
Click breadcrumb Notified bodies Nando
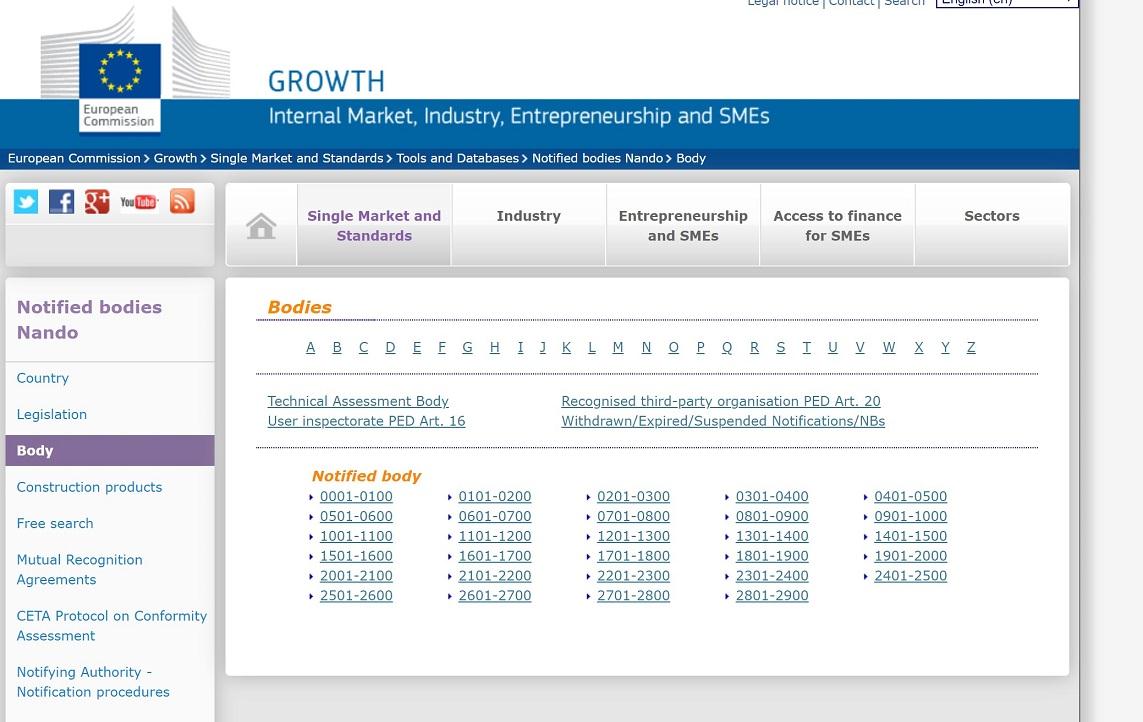click(597, 158)
